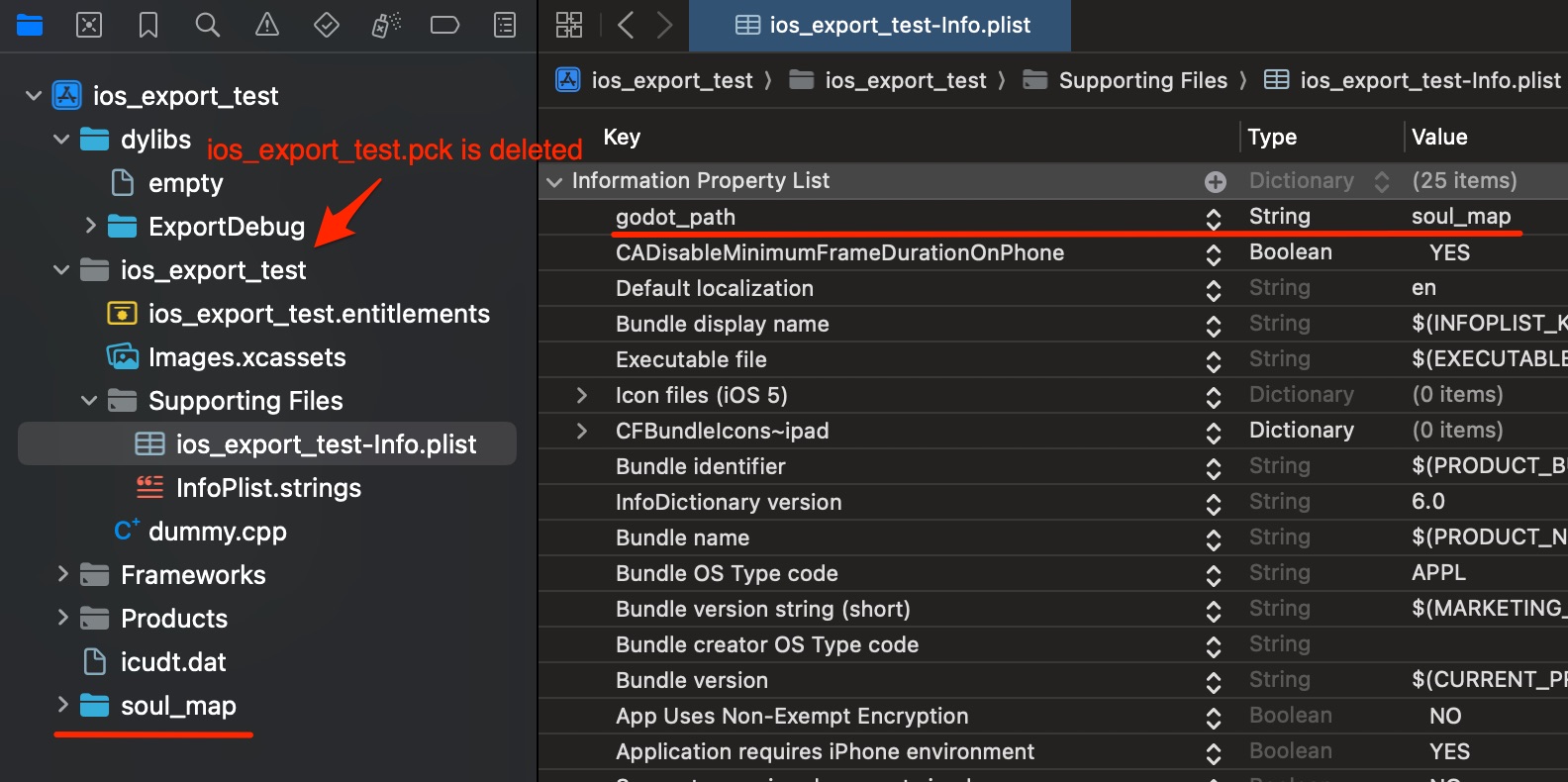
Task: Click the 6.0 InfoDictionary version value
Action: tap(1428, 501)
